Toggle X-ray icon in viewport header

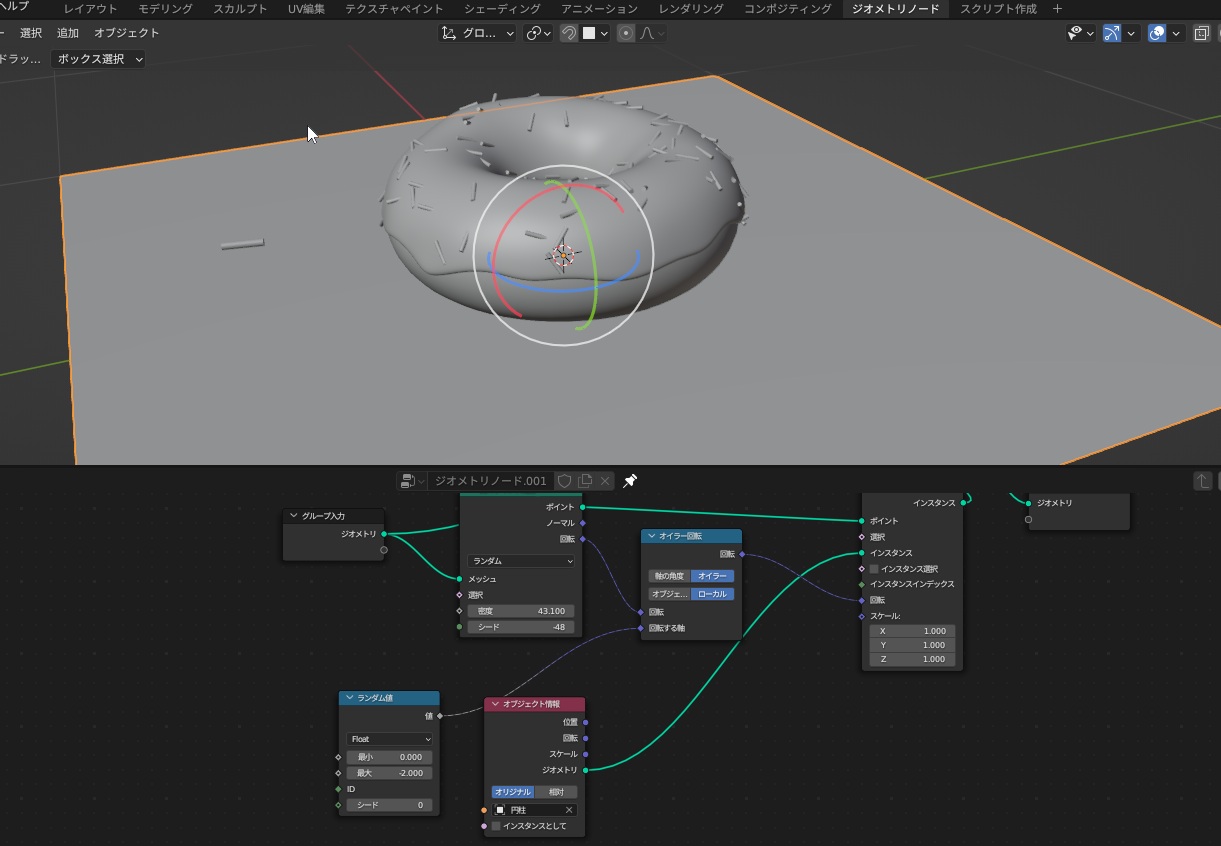point(1201,33)
